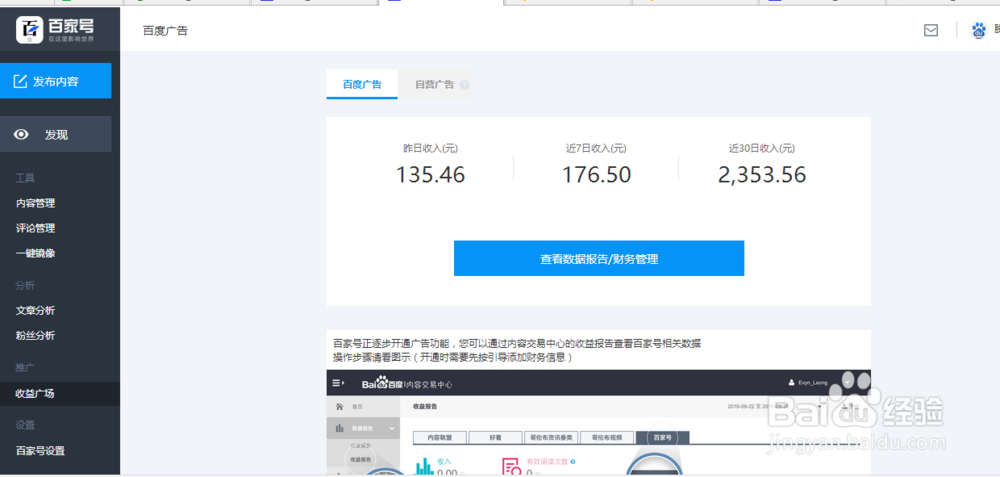This screenshot has height=477, width=1000.
Task: Click the bar chart icon beside 数据报告
Action: pos(340,429)
